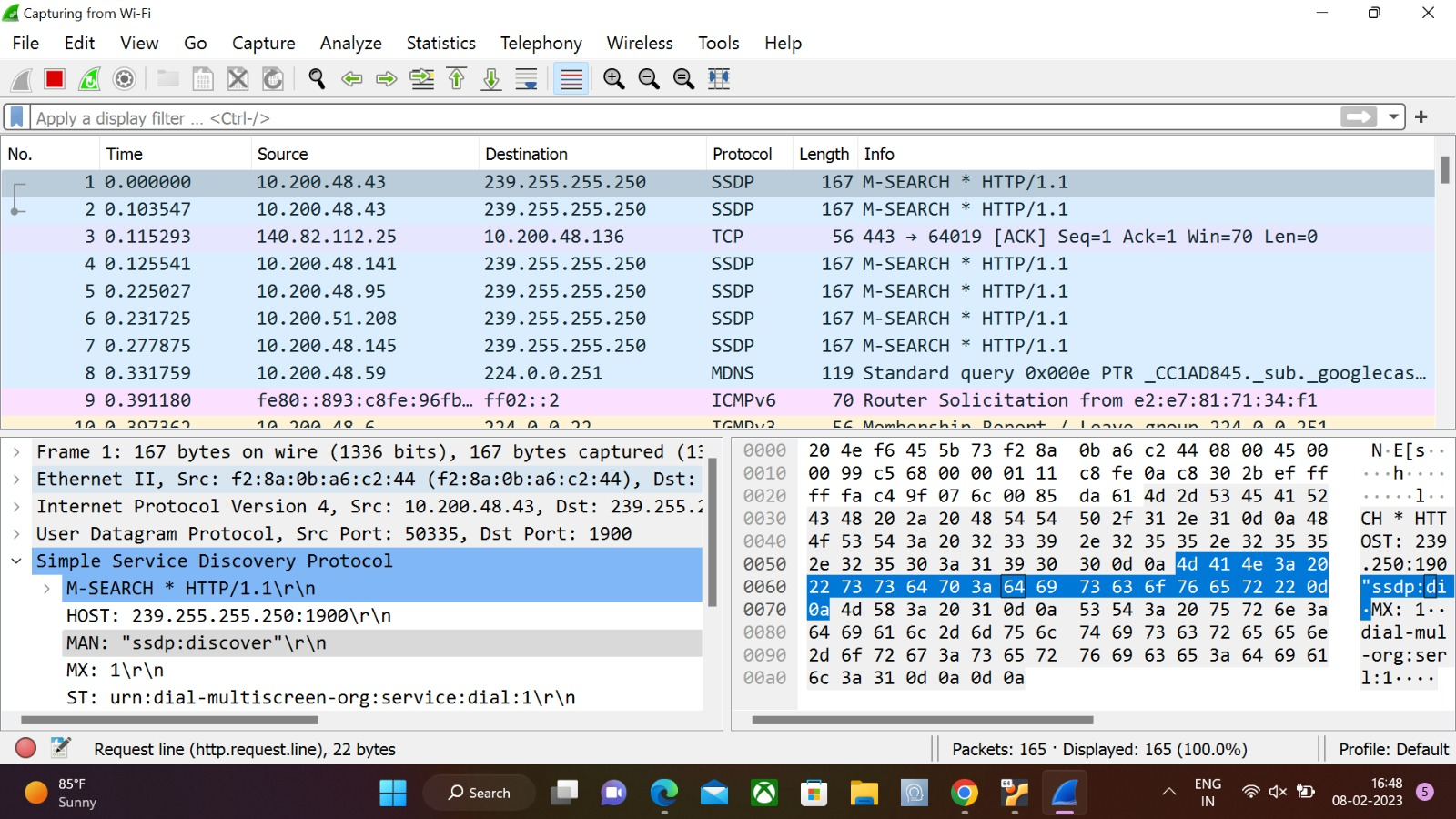Restart the current capture
The width and height of the screenshot is (1456, 819).
(x=89, y=78)
